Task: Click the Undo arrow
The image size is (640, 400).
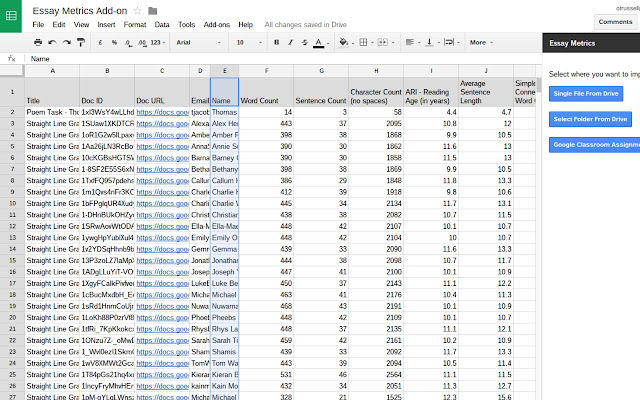Action: click(52, 42)
